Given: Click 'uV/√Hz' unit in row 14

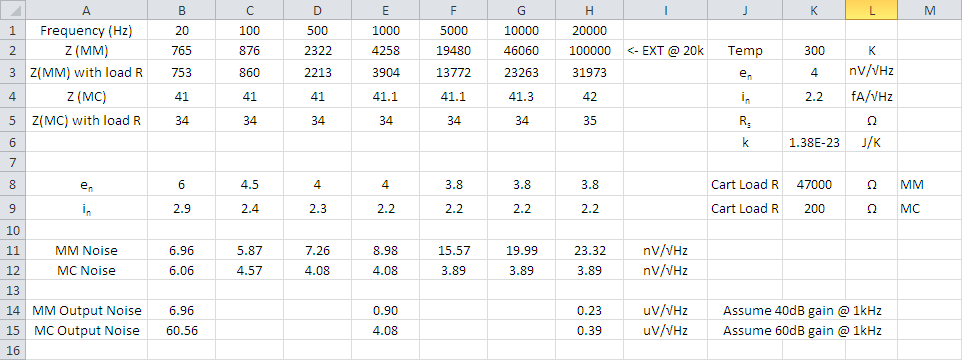Looking at the screenshot, I should [665, 311].
